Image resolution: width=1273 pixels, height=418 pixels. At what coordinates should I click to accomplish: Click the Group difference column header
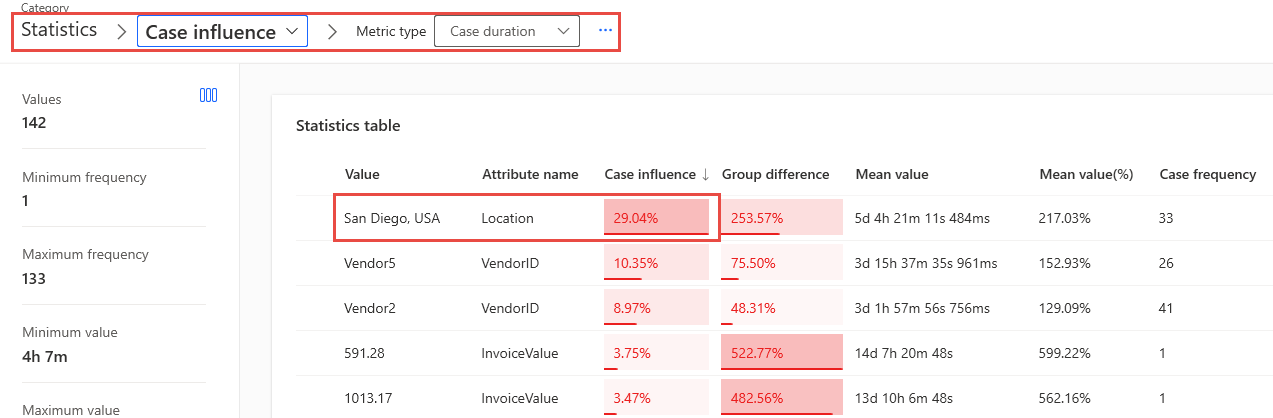(775, 174)
